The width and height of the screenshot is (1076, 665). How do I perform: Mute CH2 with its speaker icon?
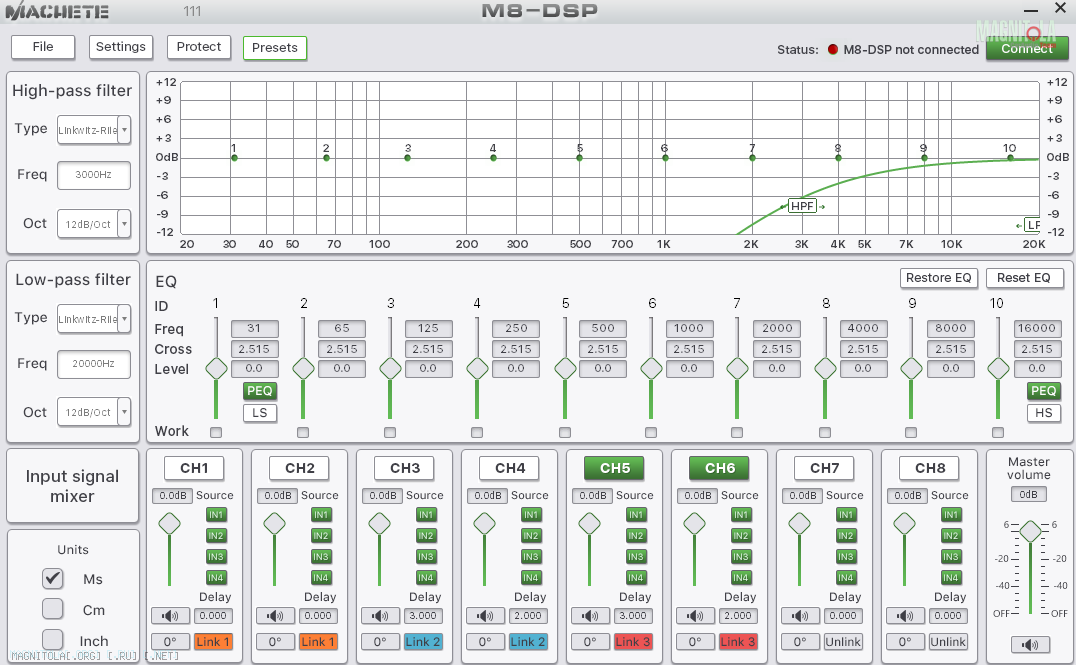274,616
